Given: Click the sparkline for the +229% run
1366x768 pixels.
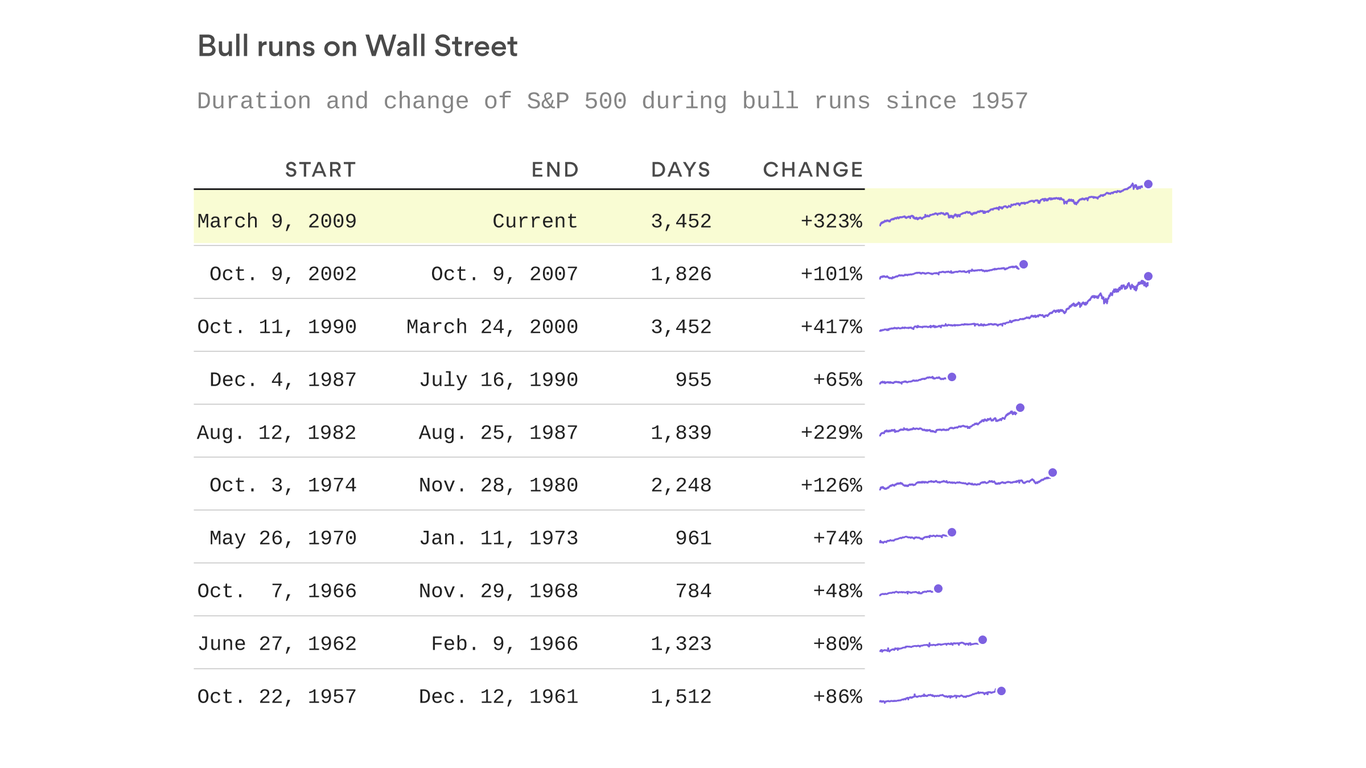Looking at the screenshot, I should pos(948,425).
